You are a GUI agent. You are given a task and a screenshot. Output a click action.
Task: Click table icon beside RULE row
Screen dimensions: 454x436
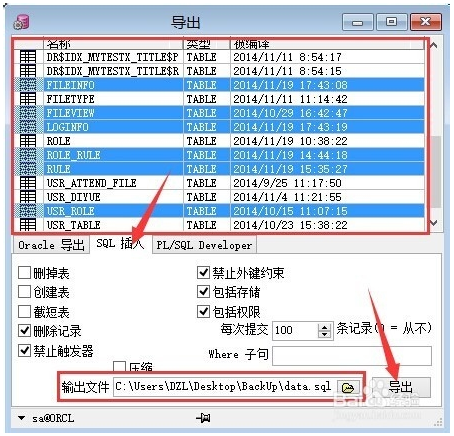(x=28, y=169)
